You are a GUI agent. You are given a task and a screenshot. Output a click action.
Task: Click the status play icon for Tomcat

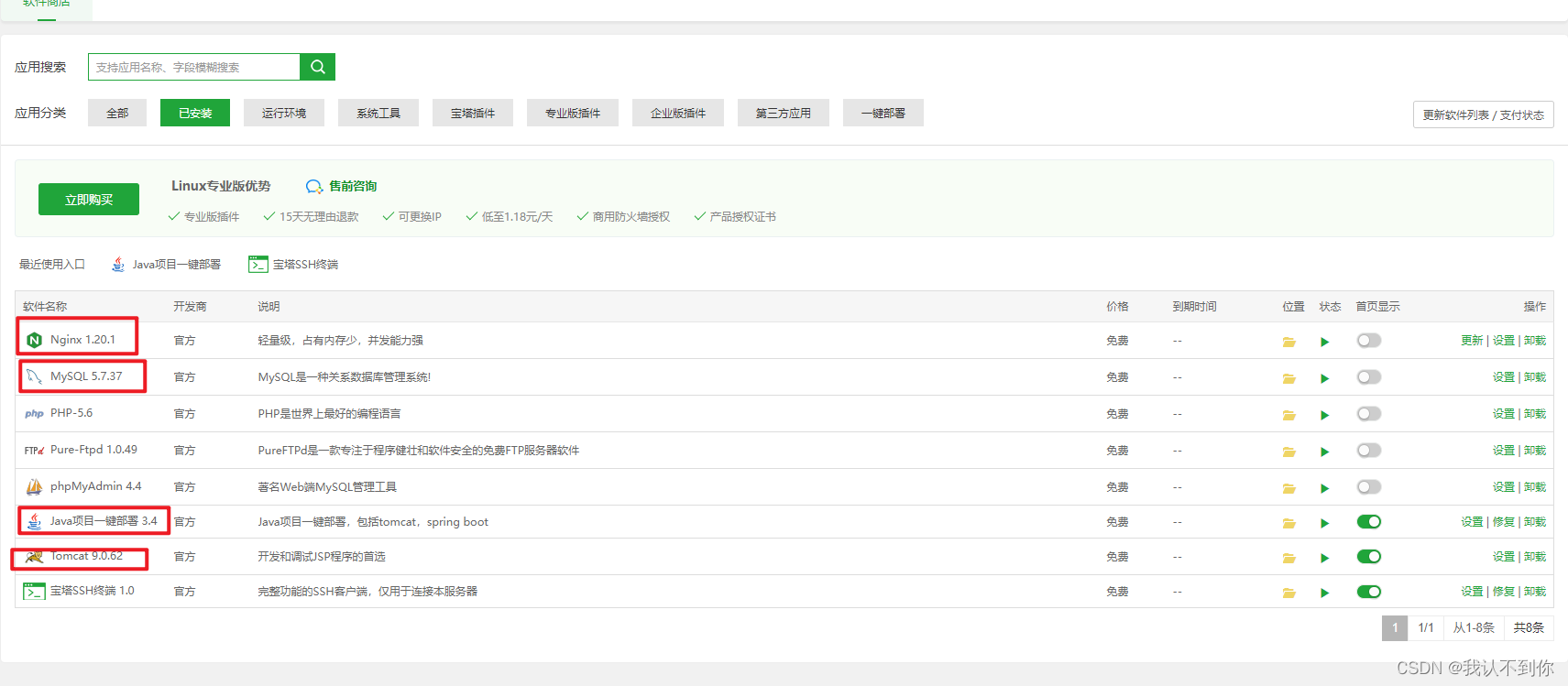(1324, 558)
